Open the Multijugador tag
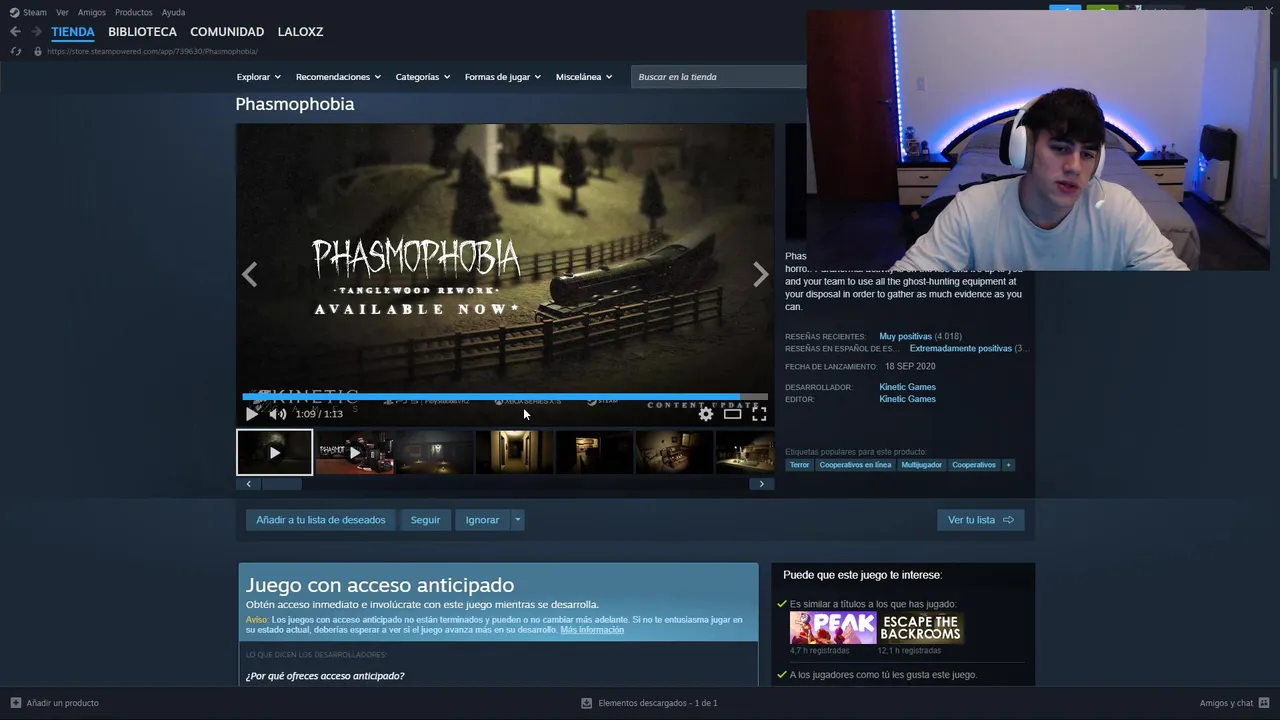This screenshot has width=1280, height=720. [x=921, y=465]
